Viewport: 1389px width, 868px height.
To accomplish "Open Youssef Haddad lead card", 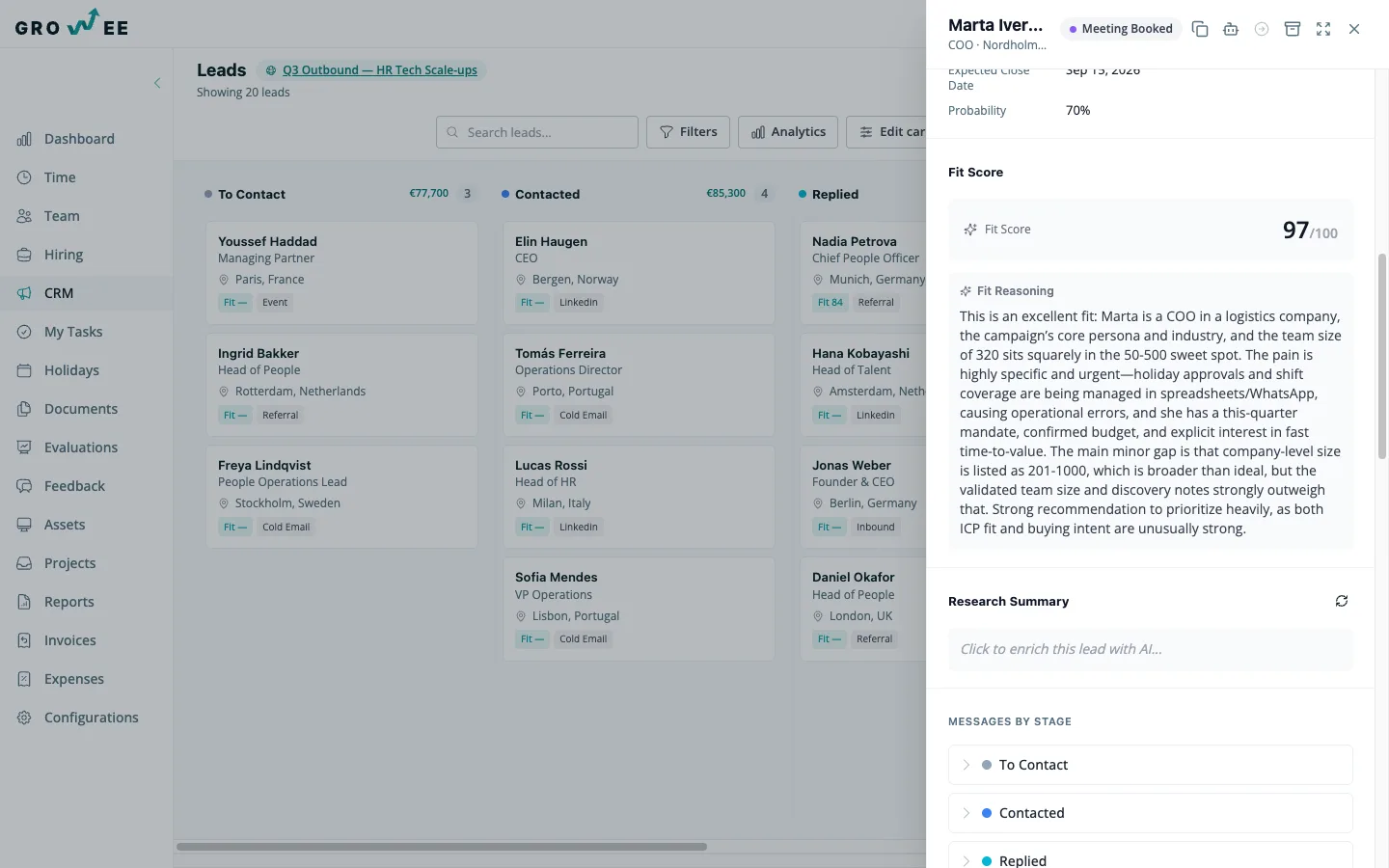I will pos(341,272).
